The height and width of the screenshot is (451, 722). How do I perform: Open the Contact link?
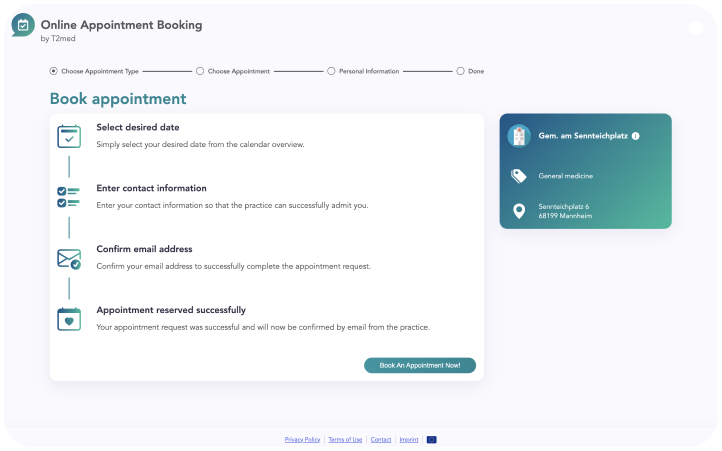pyautogui.click(x=381, y=439)
